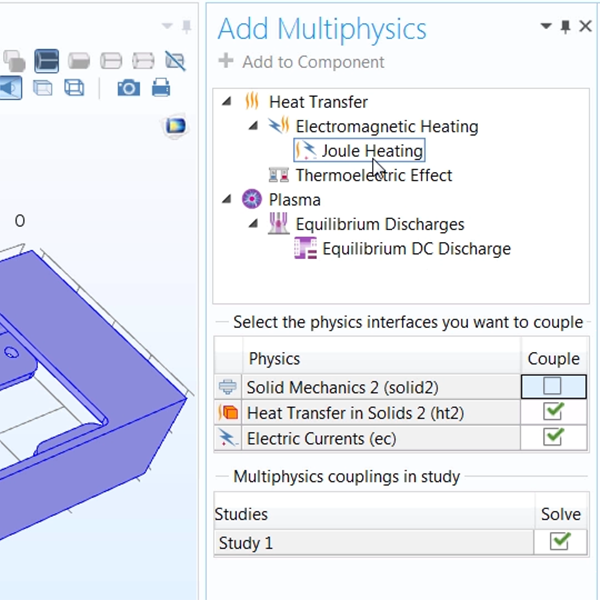Enable coupling for Solid Mechanics 2
600x600 pixels.
coord(553,386)
